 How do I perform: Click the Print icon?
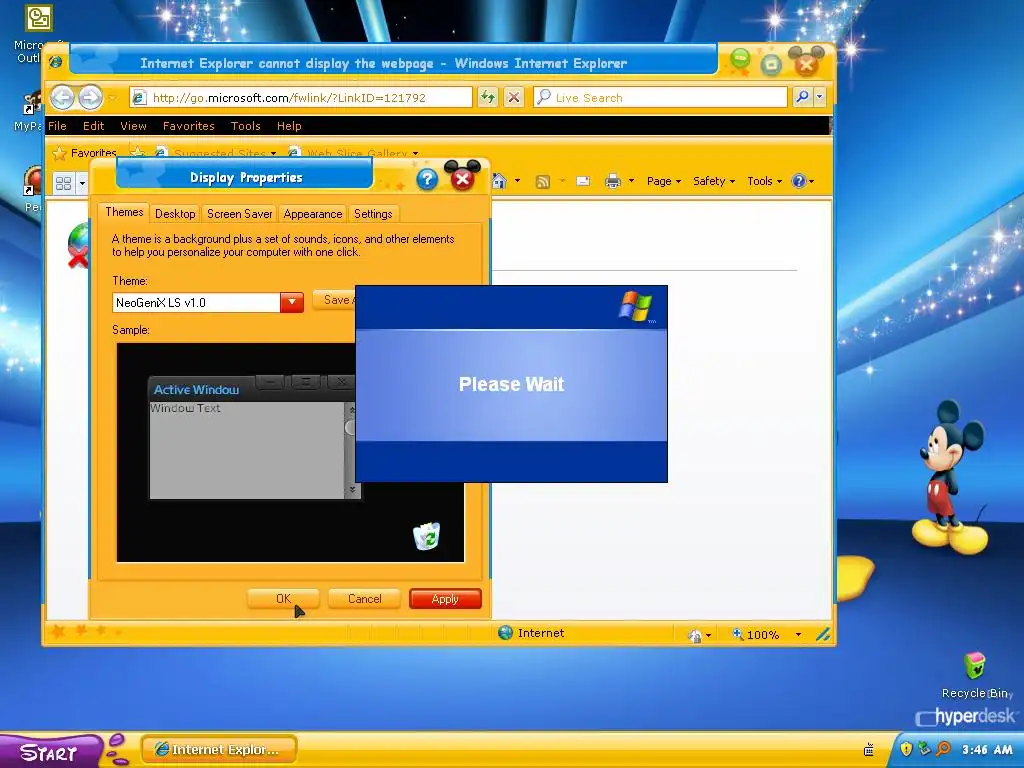[613, 181]
